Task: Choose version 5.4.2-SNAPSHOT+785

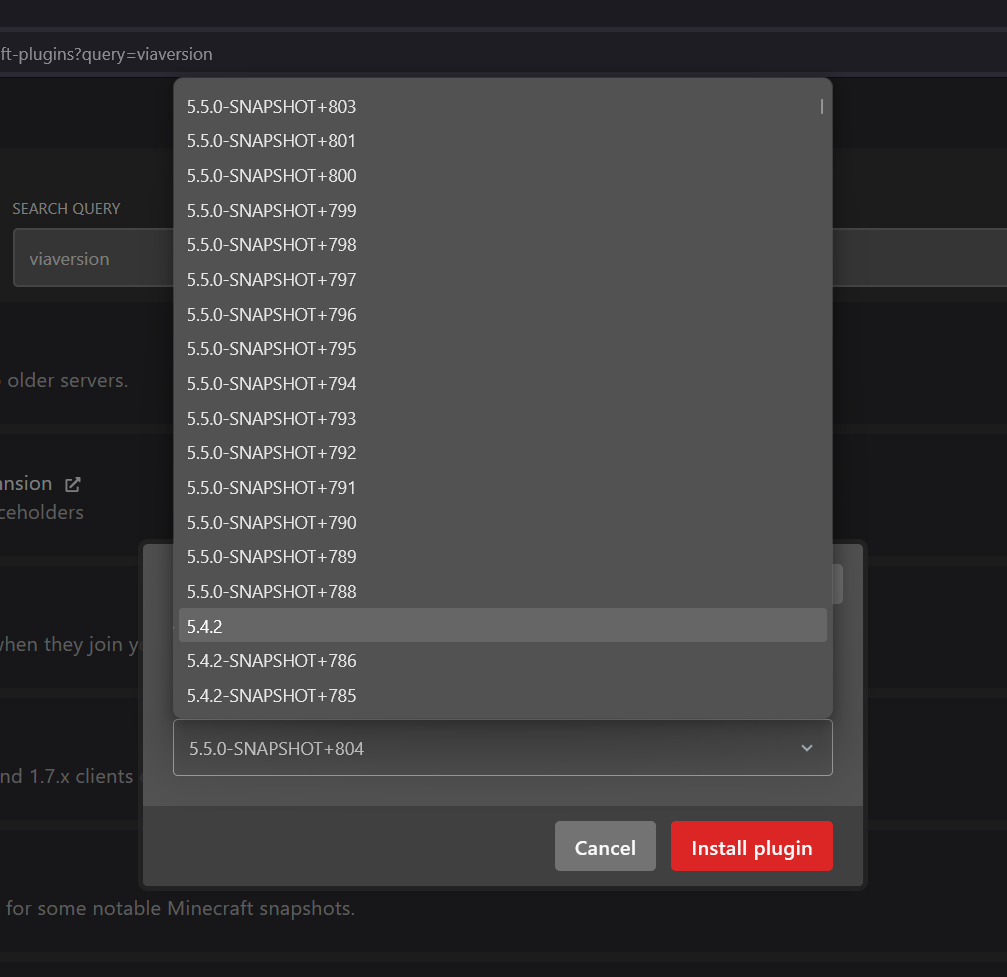Action: (x=502, y=695)
